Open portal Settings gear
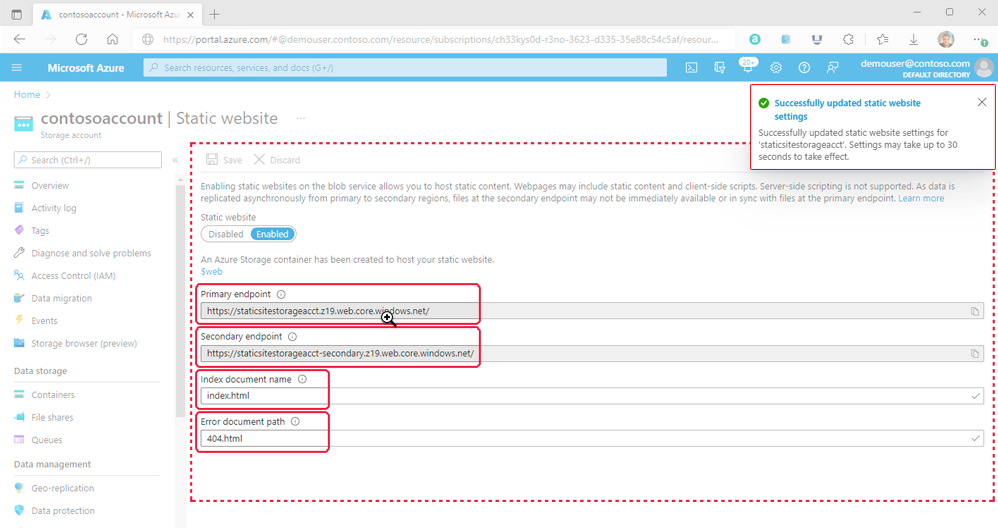The width and height of the screenshot is (998, 528). (776, 67)
